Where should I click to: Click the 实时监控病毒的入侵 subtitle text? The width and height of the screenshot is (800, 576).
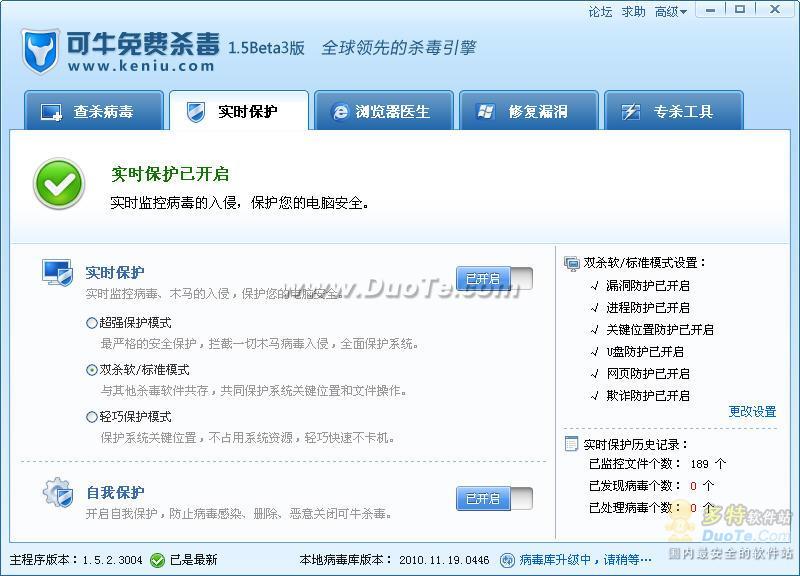pyautogui.click(x=240, y=203)
